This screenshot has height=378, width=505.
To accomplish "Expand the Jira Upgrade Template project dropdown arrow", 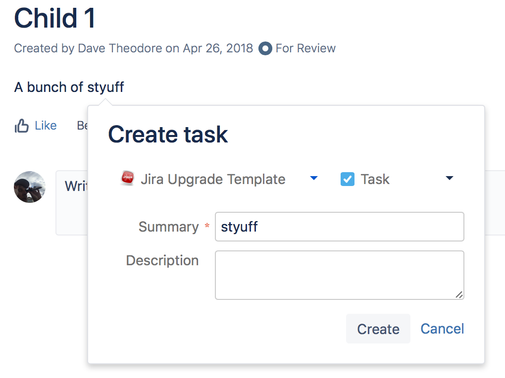I will tap(314, 178).
